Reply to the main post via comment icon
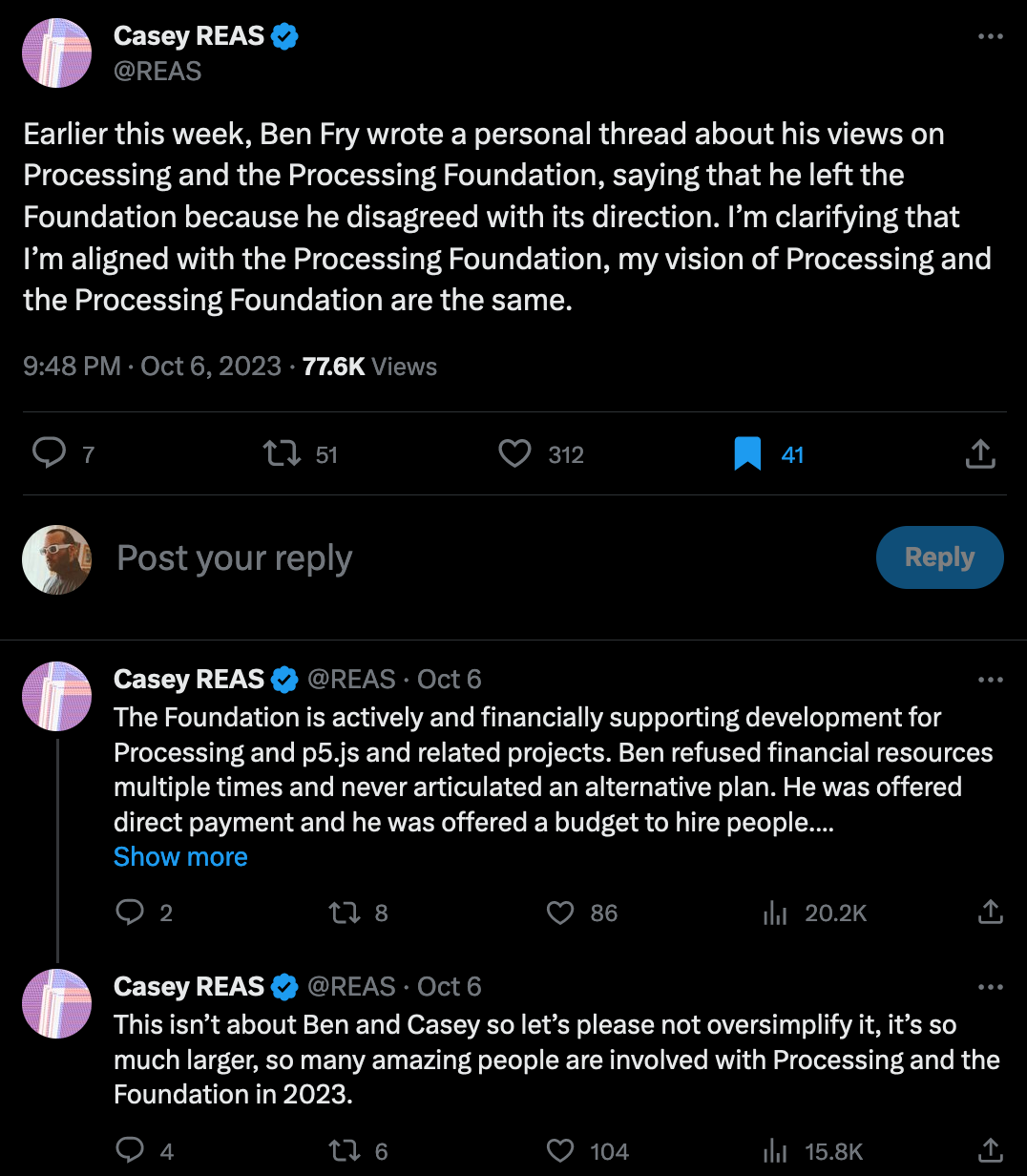Viewport: 1027px width, 1176px height. click(49, 453)
